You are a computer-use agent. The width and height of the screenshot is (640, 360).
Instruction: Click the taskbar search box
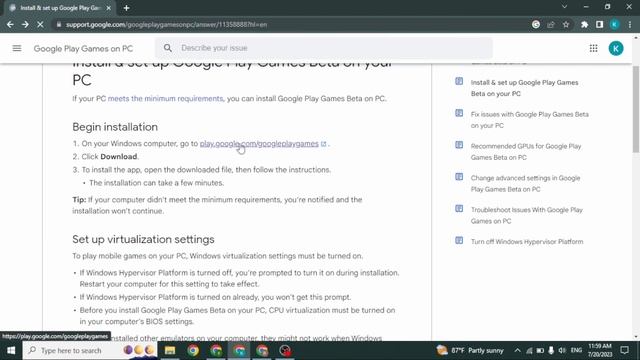pyautogui.click(x=90, y=350)
